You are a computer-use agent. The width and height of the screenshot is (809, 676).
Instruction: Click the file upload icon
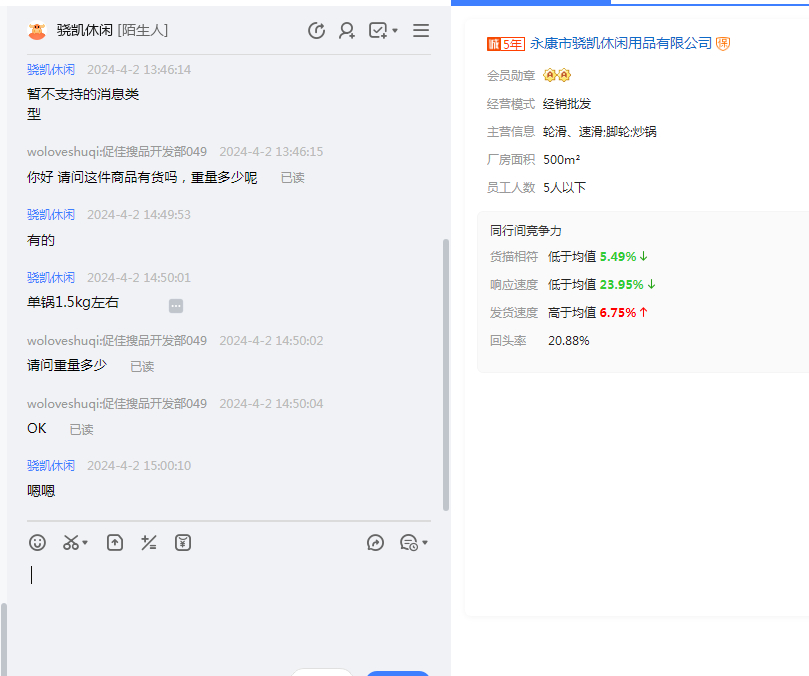pos(115,543)
